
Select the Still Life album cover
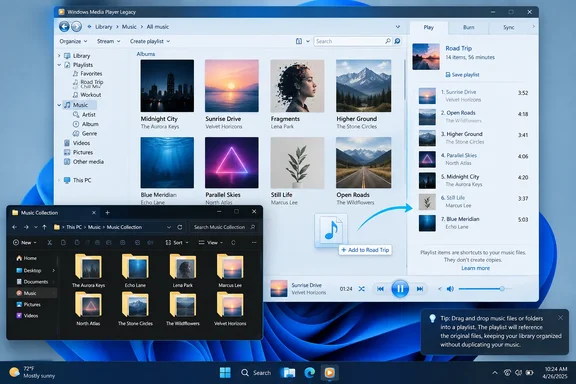(297, 162)
